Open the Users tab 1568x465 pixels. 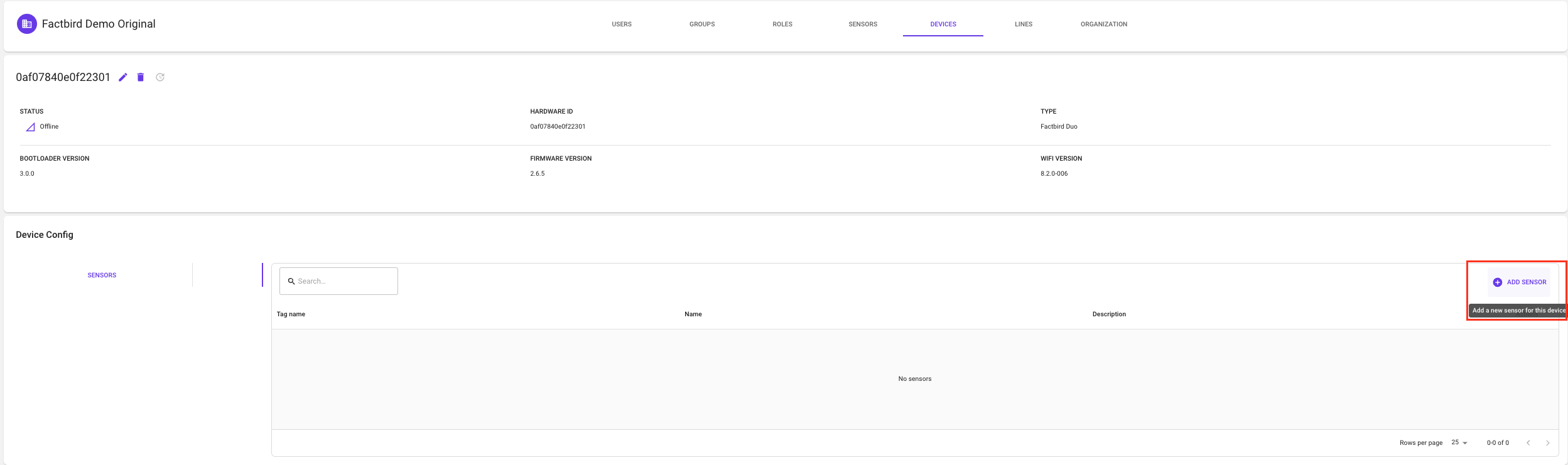[622, 24]
